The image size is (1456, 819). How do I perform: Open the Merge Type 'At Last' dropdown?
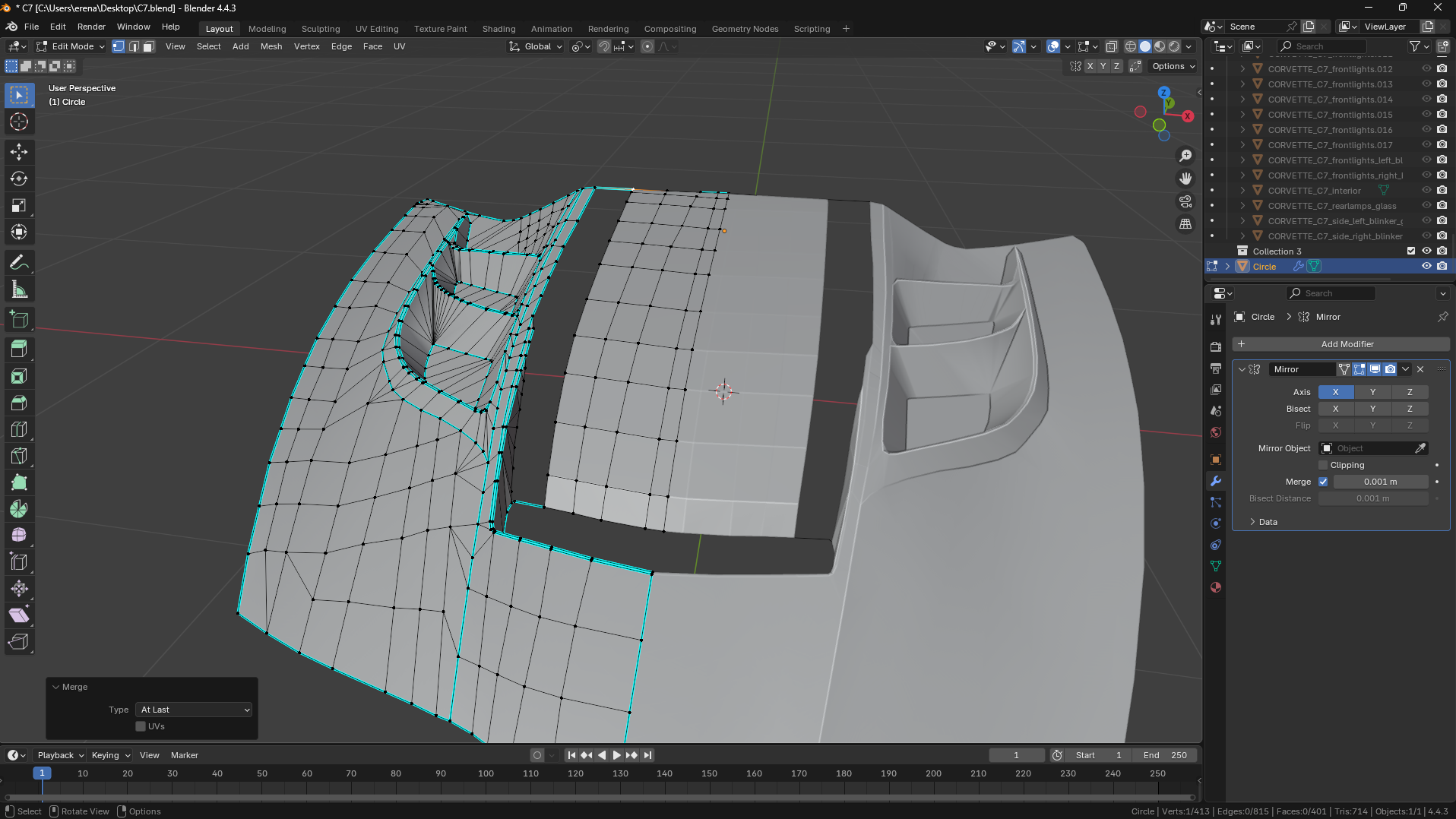point(194,710)
